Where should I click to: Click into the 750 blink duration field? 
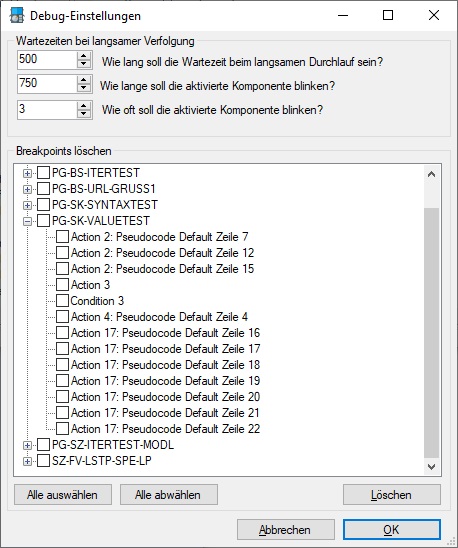[x=47, y=84]
